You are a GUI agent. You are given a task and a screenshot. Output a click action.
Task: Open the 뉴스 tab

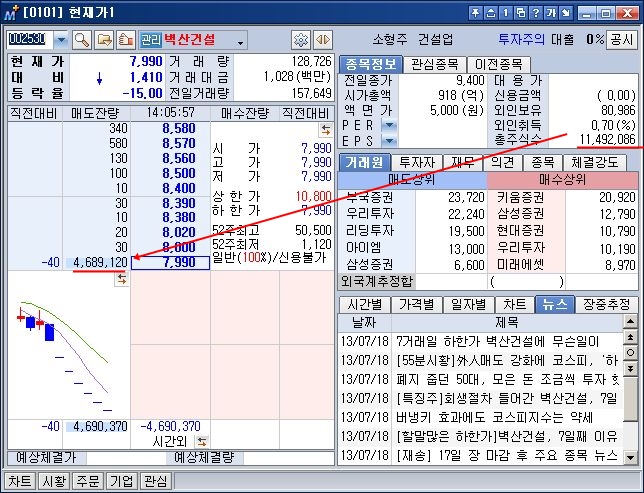[555, 304]
